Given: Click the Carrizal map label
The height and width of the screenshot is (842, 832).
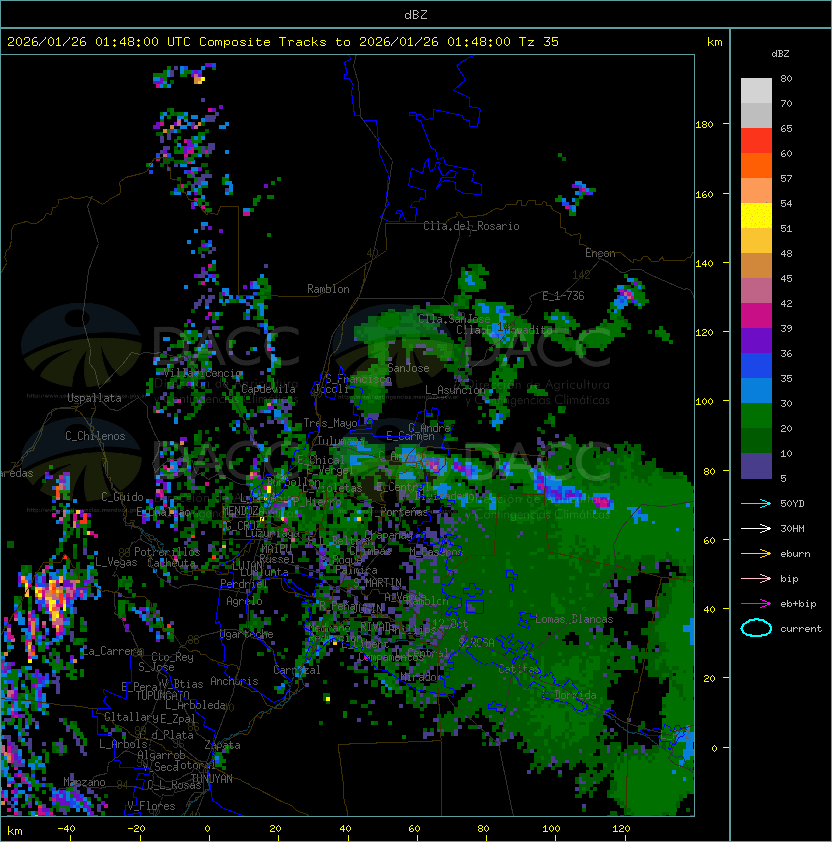Looking at the screenshot, I should [x=297, y=670].
